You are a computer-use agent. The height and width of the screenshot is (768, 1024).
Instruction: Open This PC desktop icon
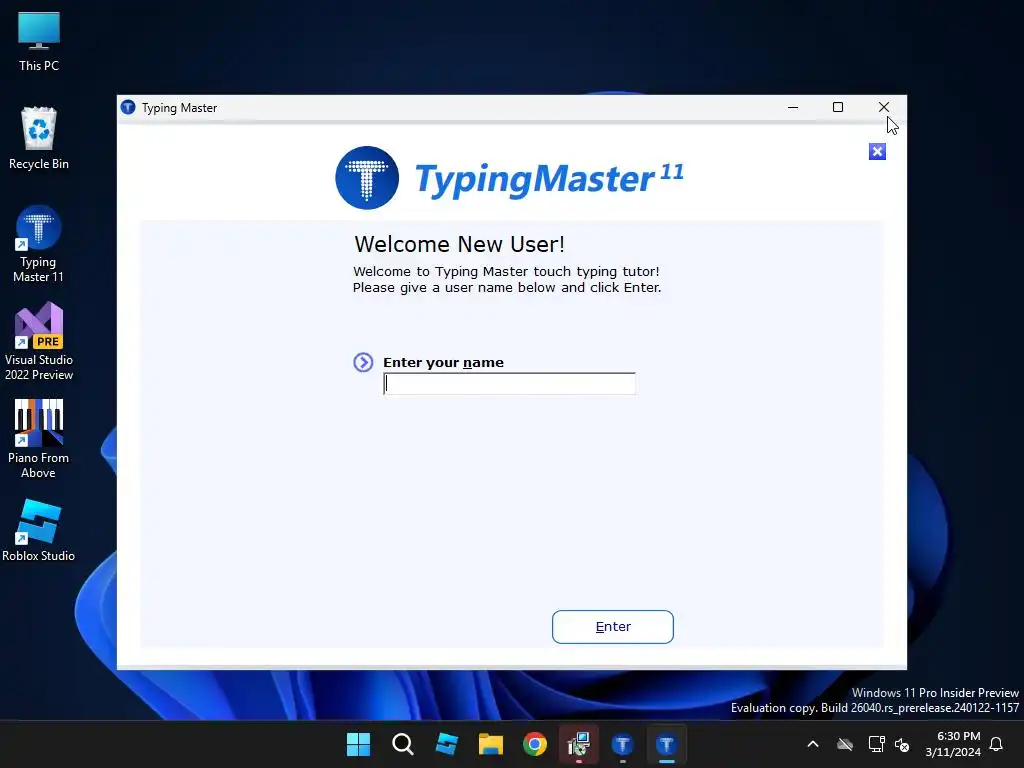point(39,42)
